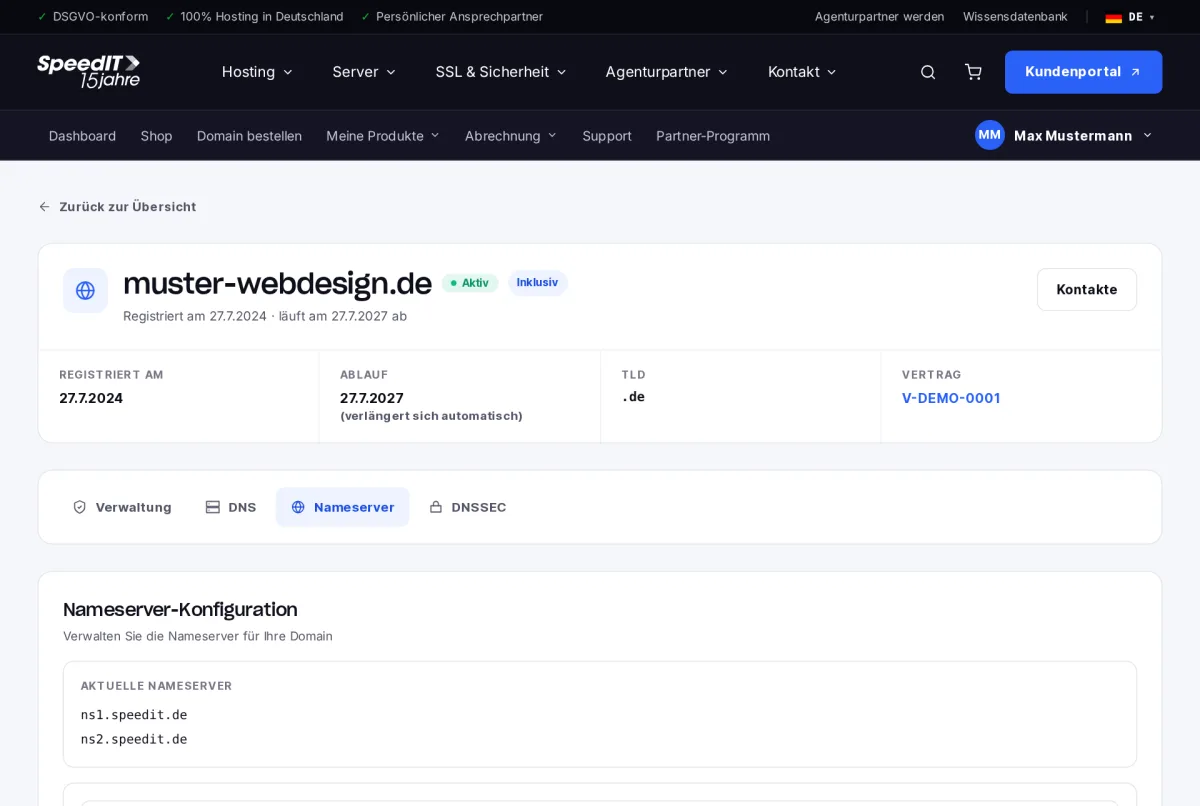
Task: Open the Wissensdatenbank link
Action: tap(1015, 17)
